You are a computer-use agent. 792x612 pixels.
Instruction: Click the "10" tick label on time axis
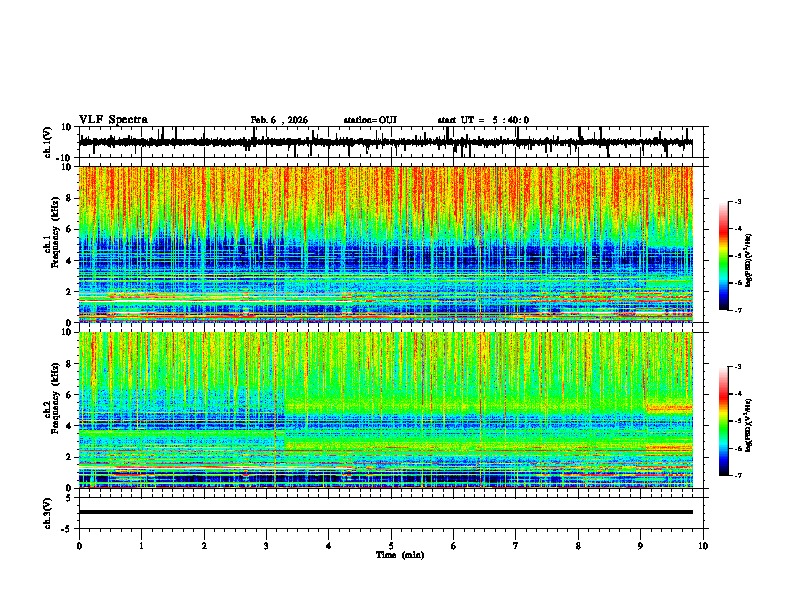[703, 546]
